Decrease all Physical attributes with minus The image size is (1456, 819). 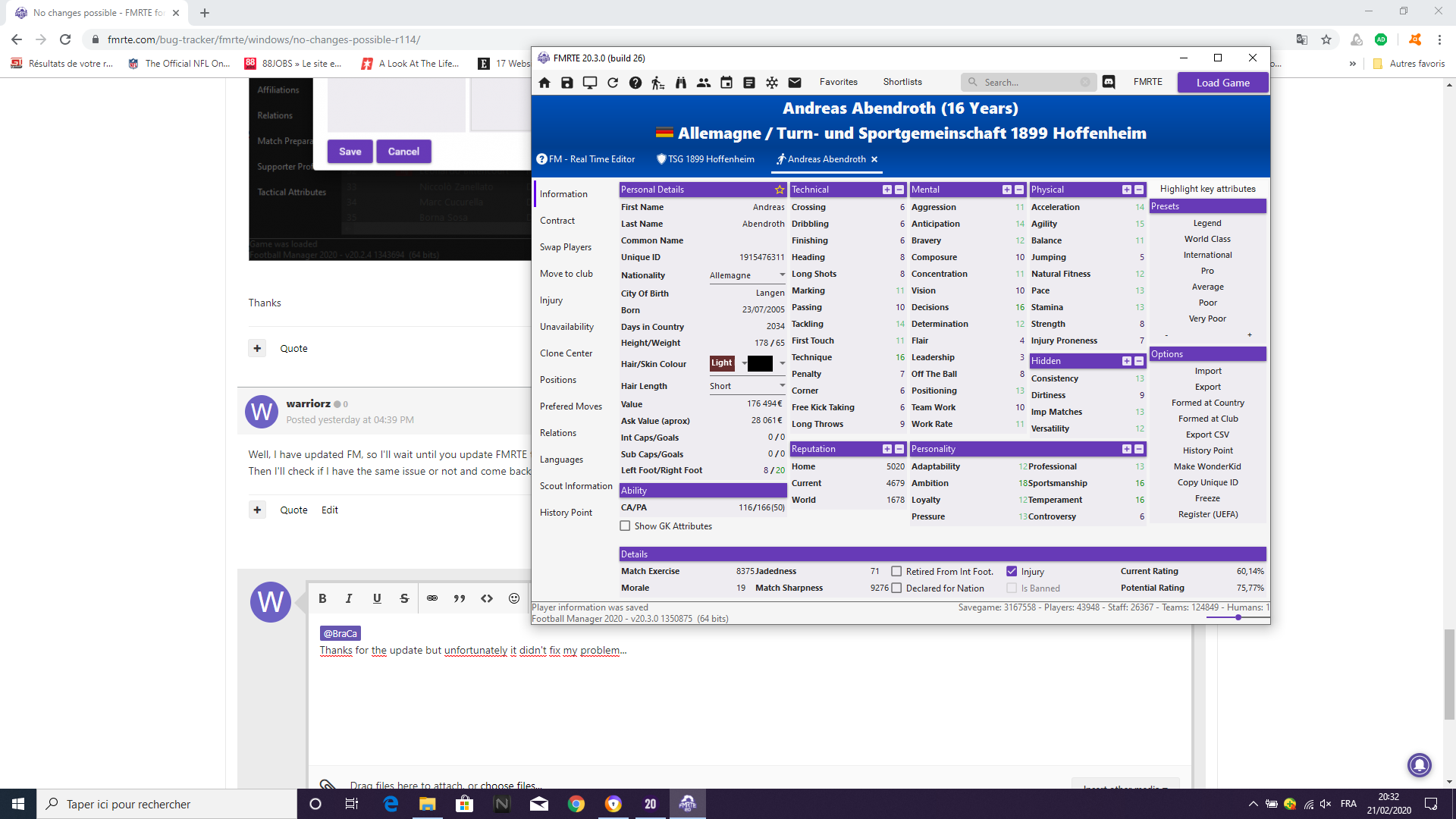1139,190
